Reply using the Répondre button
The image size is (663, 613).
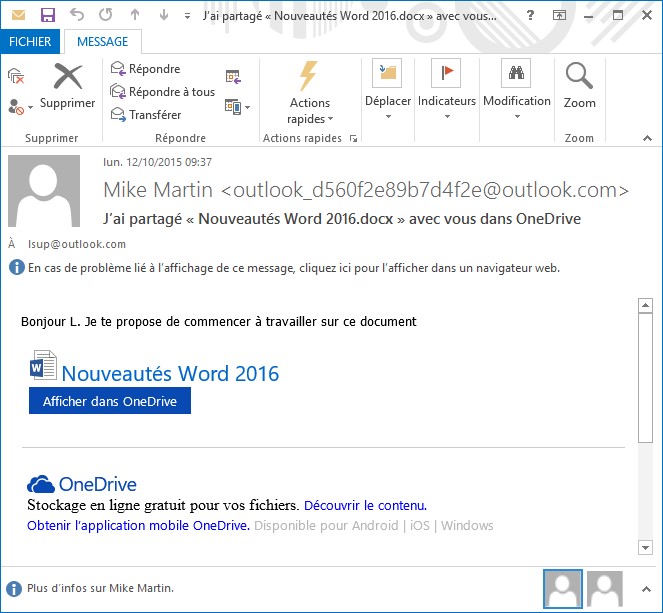[x=145, y=68]
